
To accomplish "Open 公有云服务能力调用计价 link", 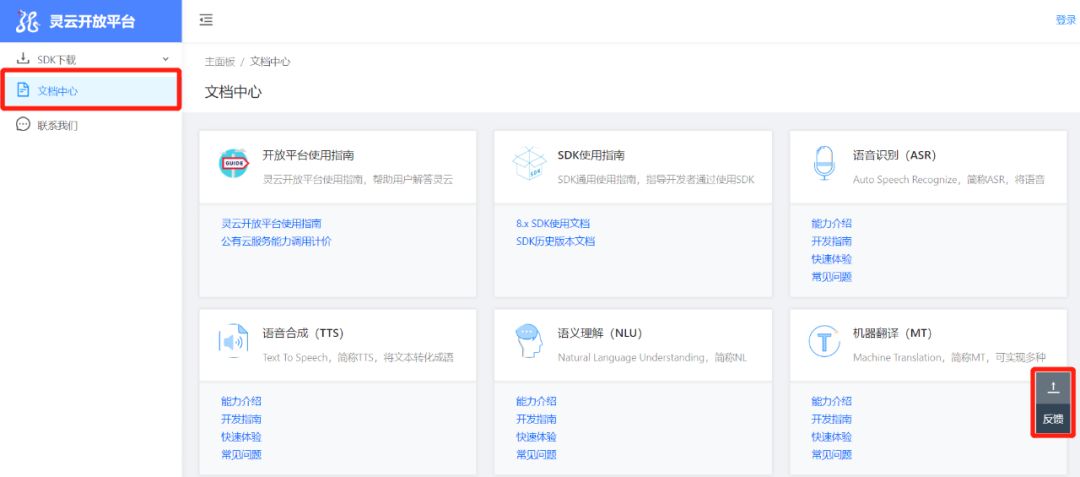I will pyautogui.click(x=276, y=241).
